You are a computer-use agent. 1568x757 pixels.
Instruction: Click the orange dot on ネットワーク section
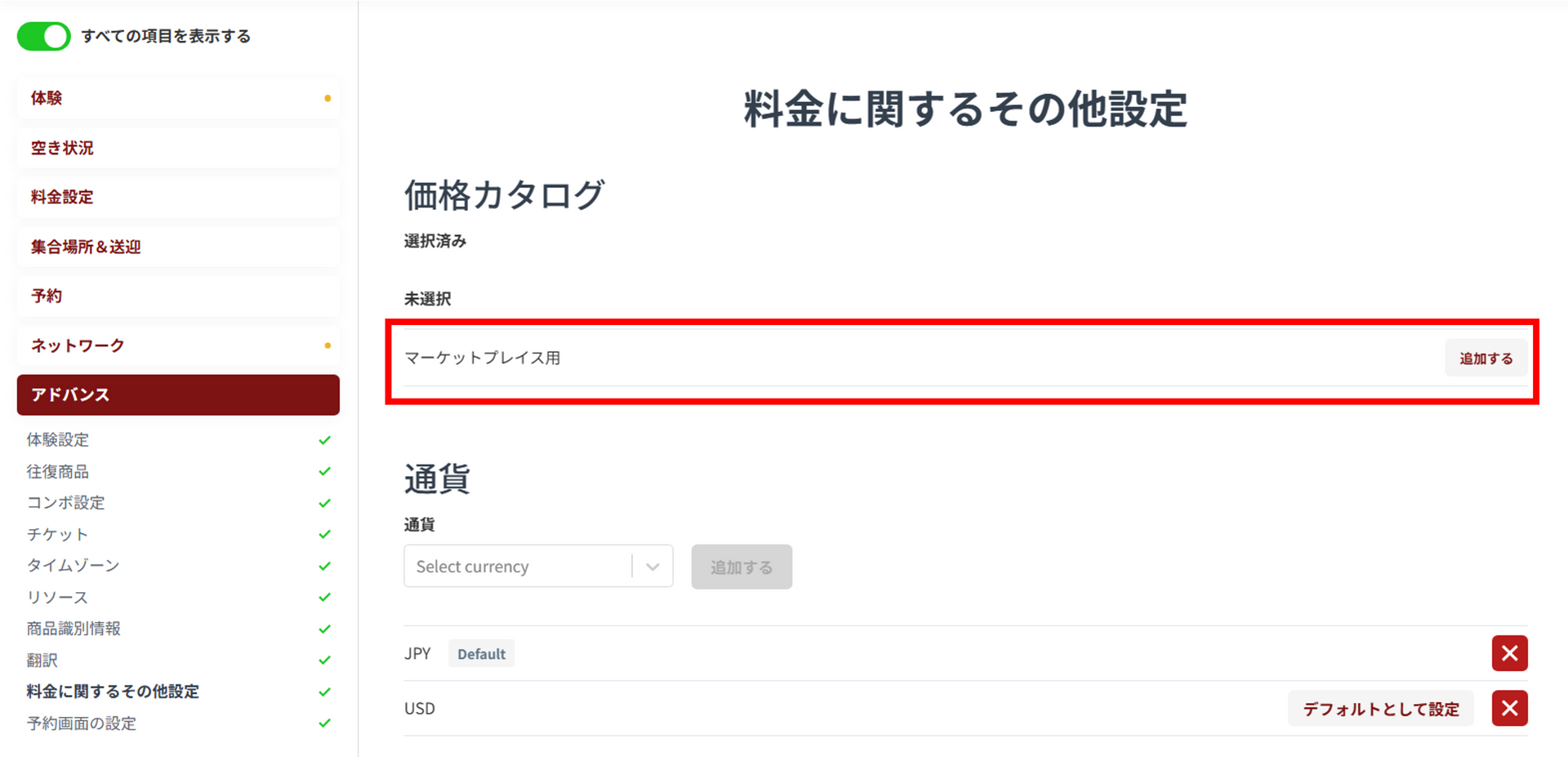click(x=327, y=345)
